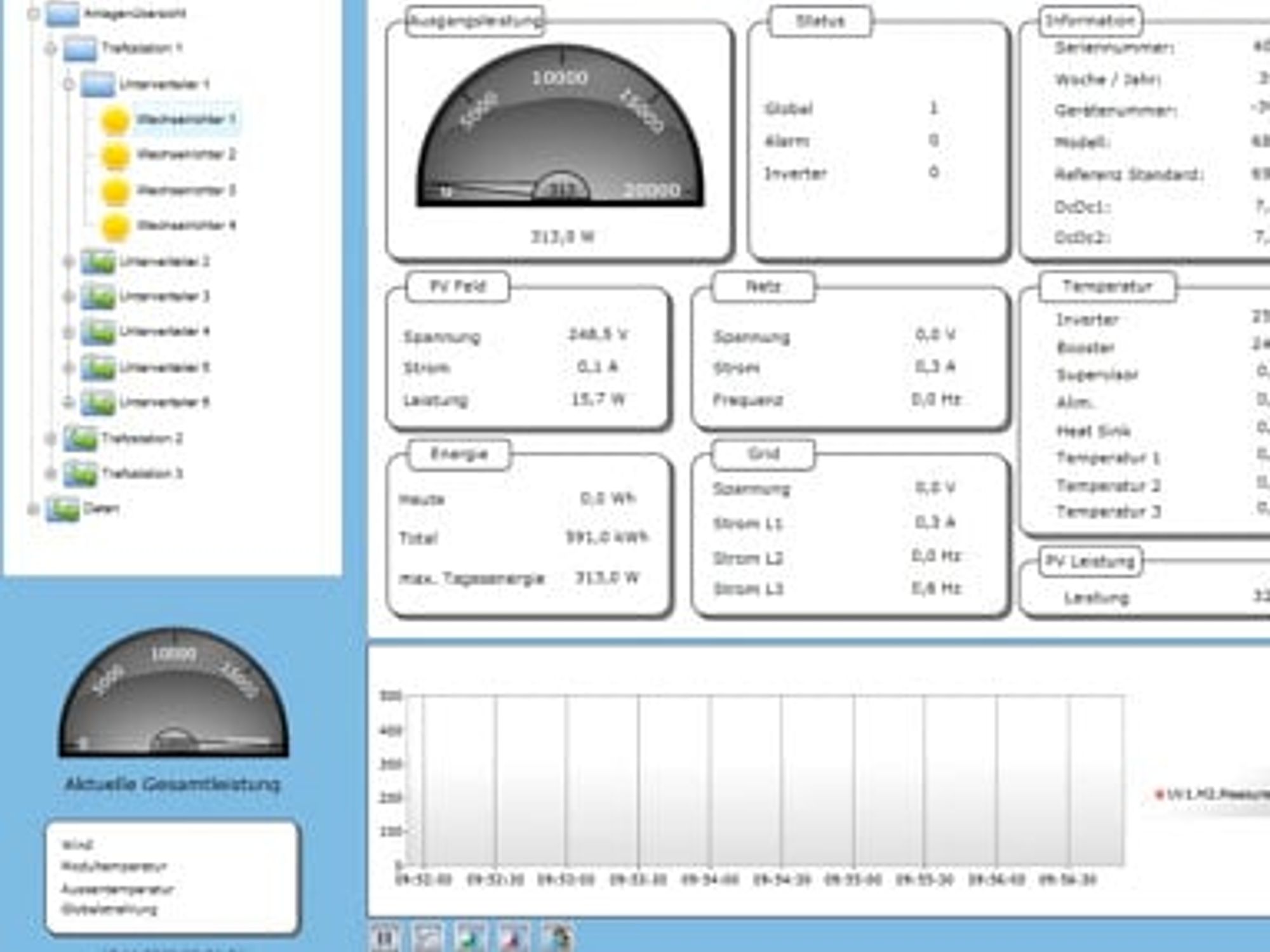Click the sun icon of Wechselrichter 2
This screenshot has height=952, width=1270.
click(116, 155)
